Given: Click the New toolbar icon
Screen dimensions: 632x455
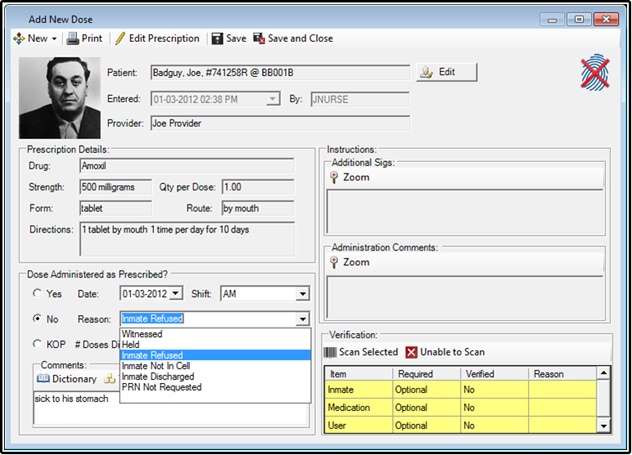Looking at the screenshot, I should pyautogui.click(x=19, y=39).
